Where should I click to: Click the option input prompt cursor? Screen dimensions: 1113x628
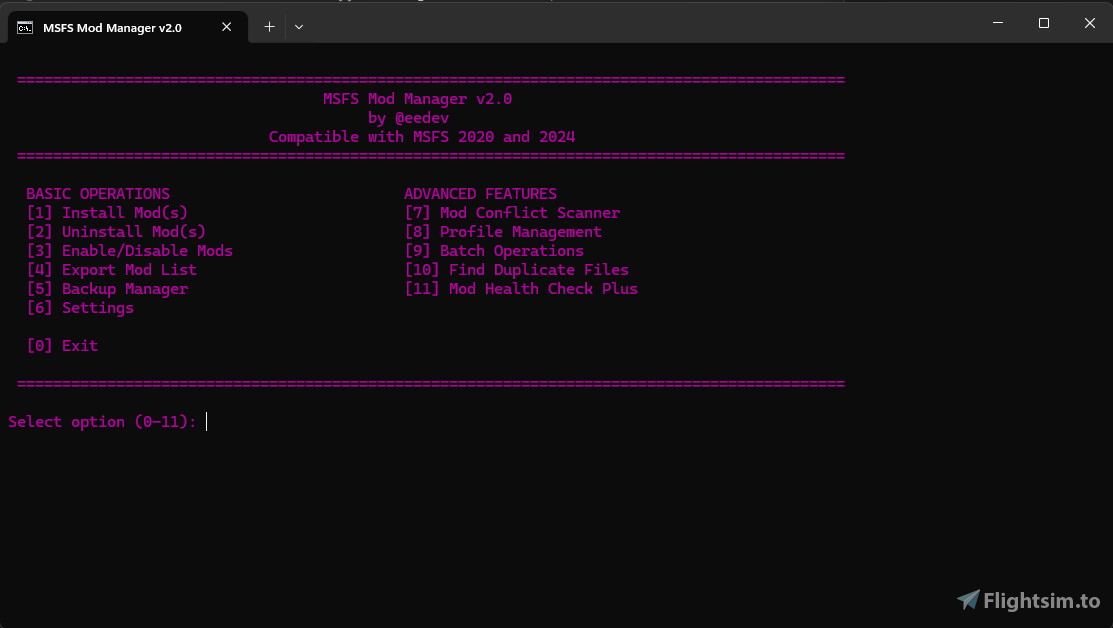pos(207,421)
